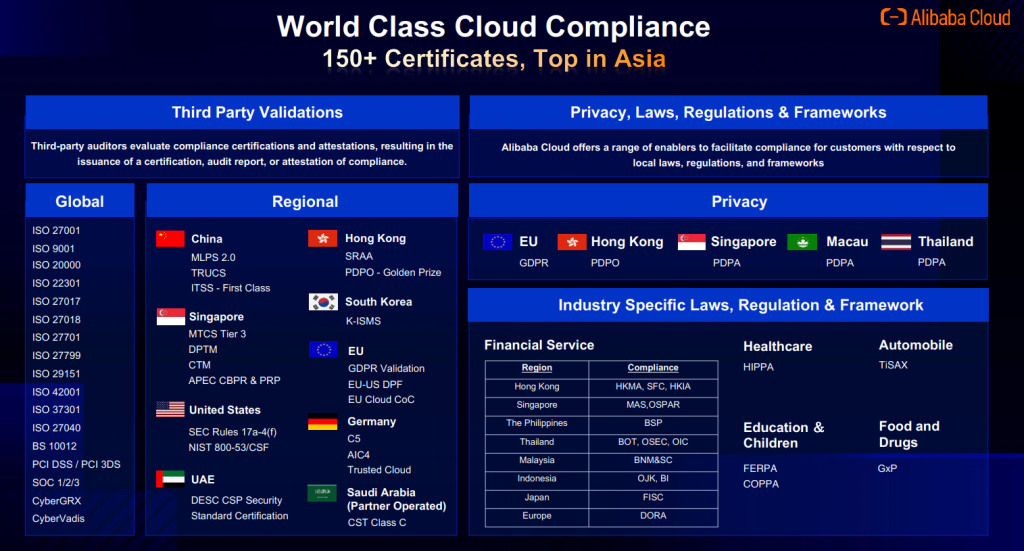Click ISO 42001 entry
Image resolution: width=1024 pixels, height=551 pixels.
tap(56, 392)
